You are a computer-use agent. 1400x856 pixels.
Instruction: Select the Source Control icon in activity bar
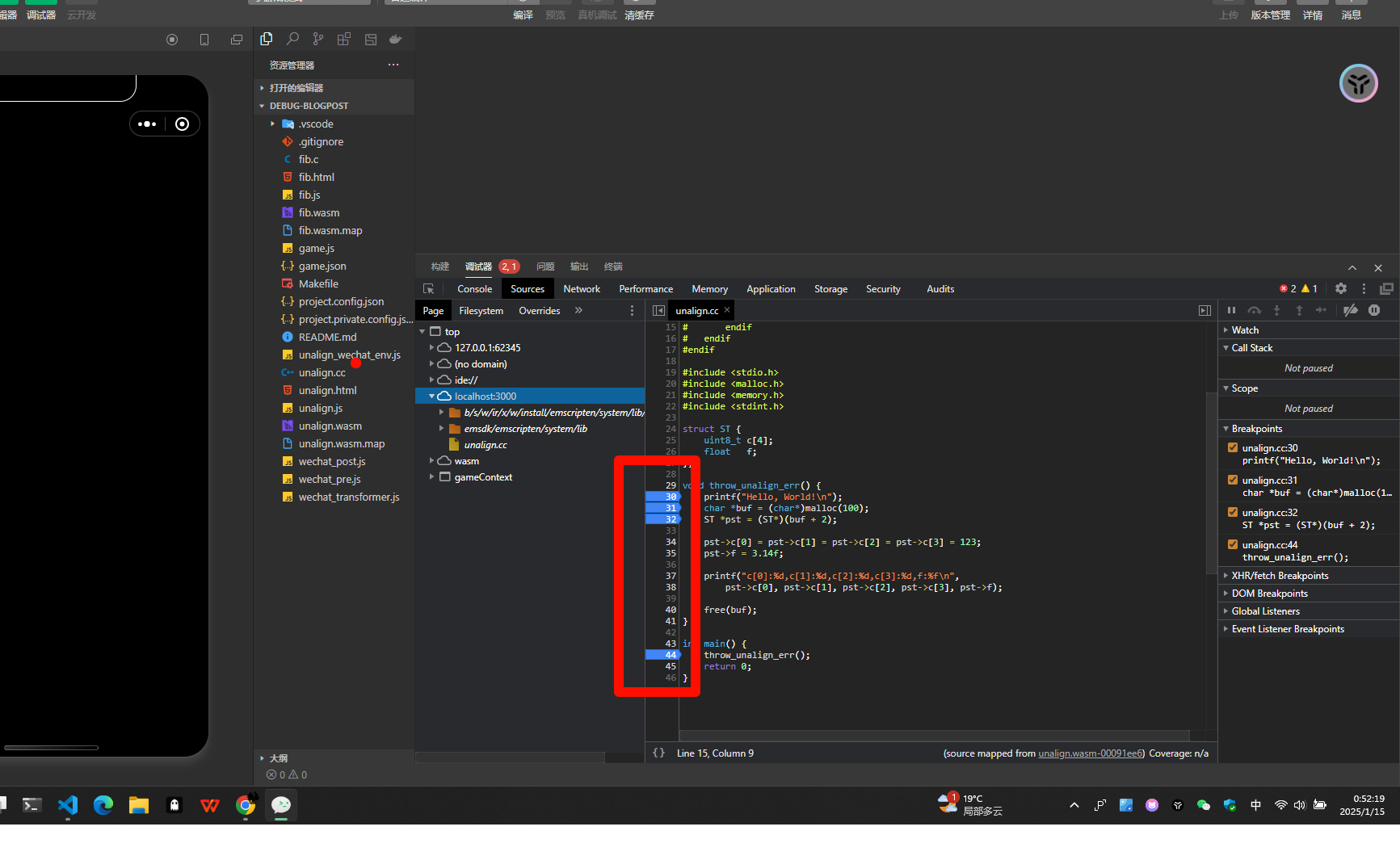(317, 39)
